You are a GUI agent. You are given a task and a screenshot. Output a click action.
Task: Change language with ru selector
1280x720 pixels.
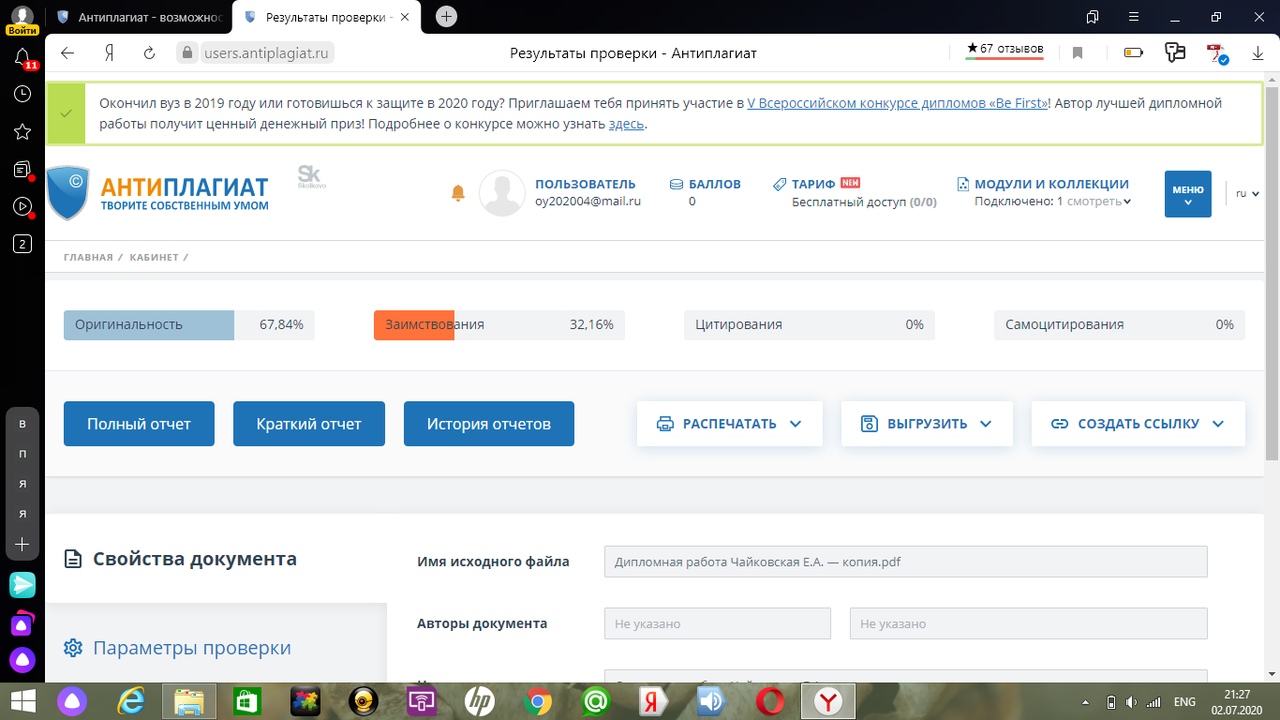coord(1246,194)
